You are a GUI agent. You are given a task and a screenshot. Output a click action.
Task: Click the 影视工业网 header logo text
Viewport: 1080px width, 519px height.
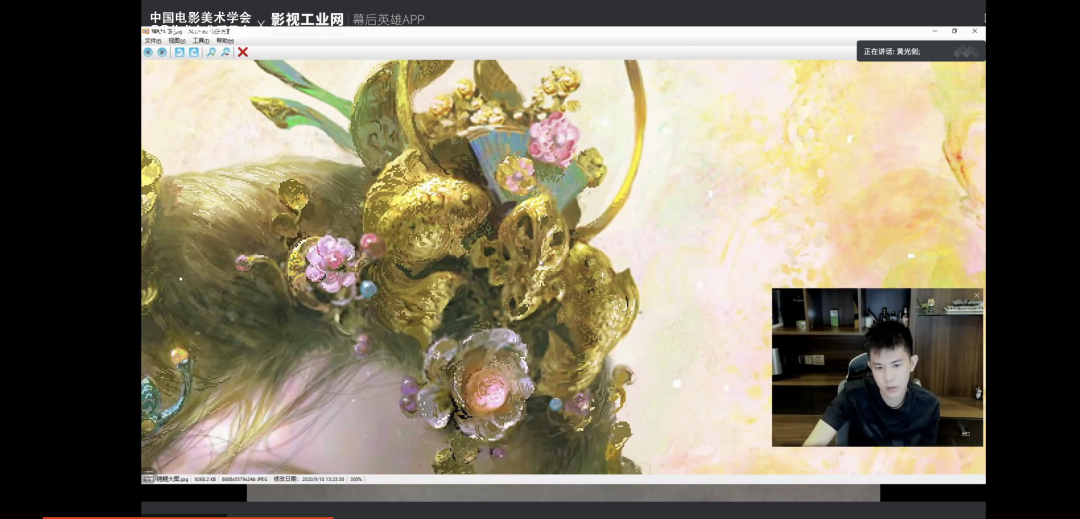click(x=307, y=19)
